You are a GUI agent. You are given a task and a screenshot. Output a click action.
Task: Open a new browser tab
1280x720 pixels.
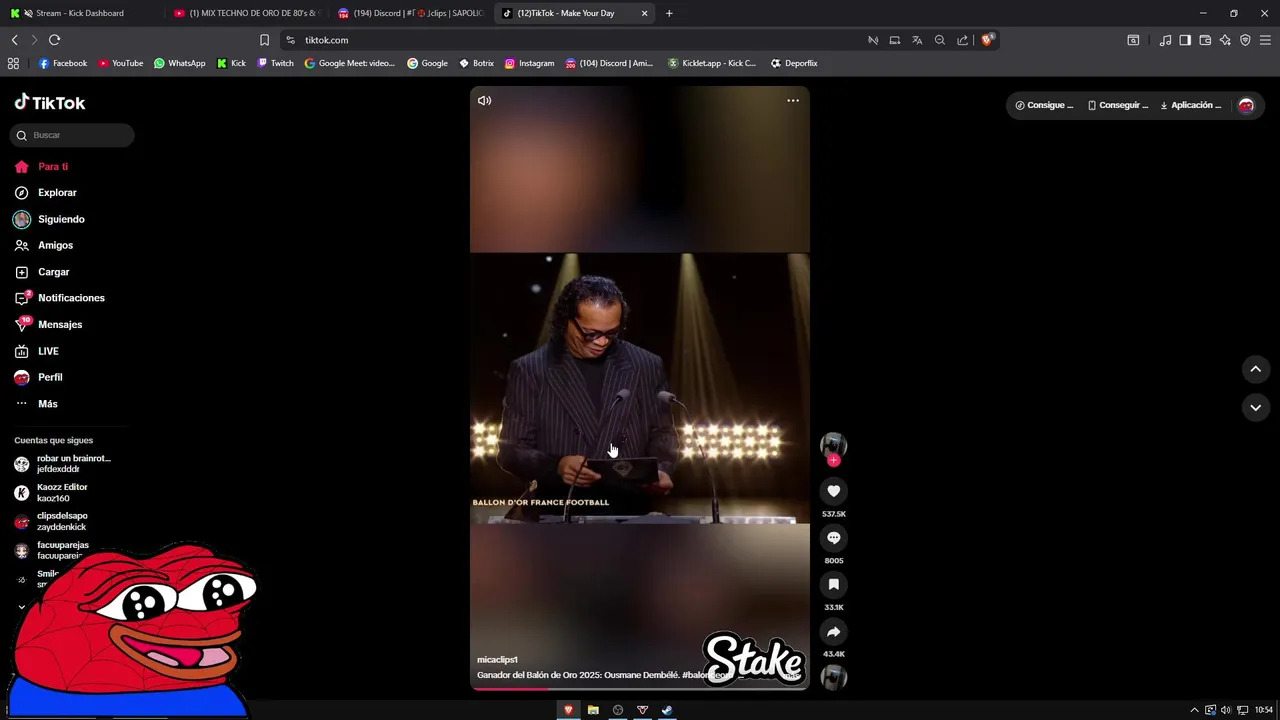tap(669, 13)
